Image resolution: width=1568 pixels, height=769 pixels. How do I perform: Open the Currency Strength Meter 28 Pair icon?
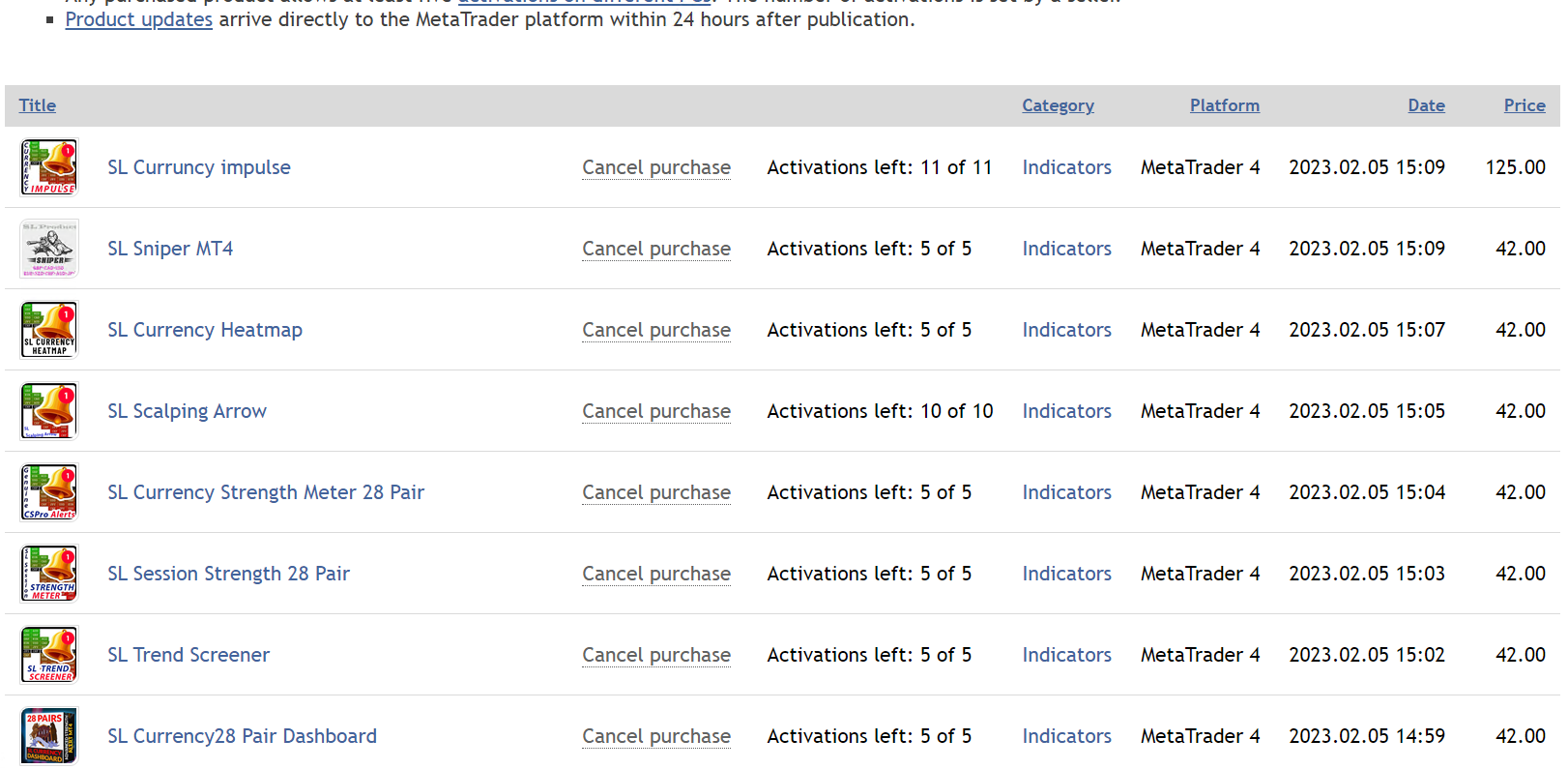point(49,492)
